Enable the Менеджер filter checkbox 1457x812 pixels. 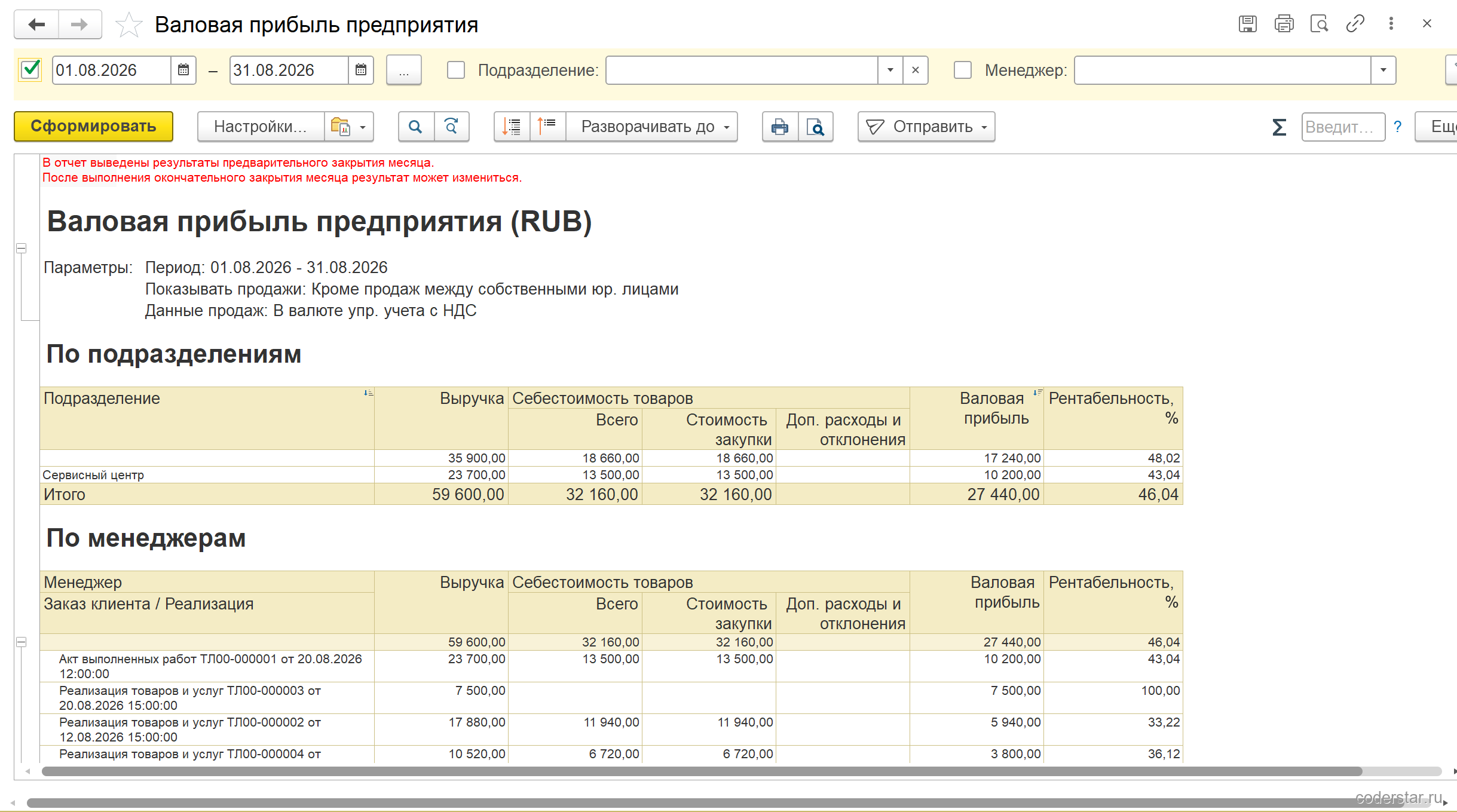coord(963,70)
